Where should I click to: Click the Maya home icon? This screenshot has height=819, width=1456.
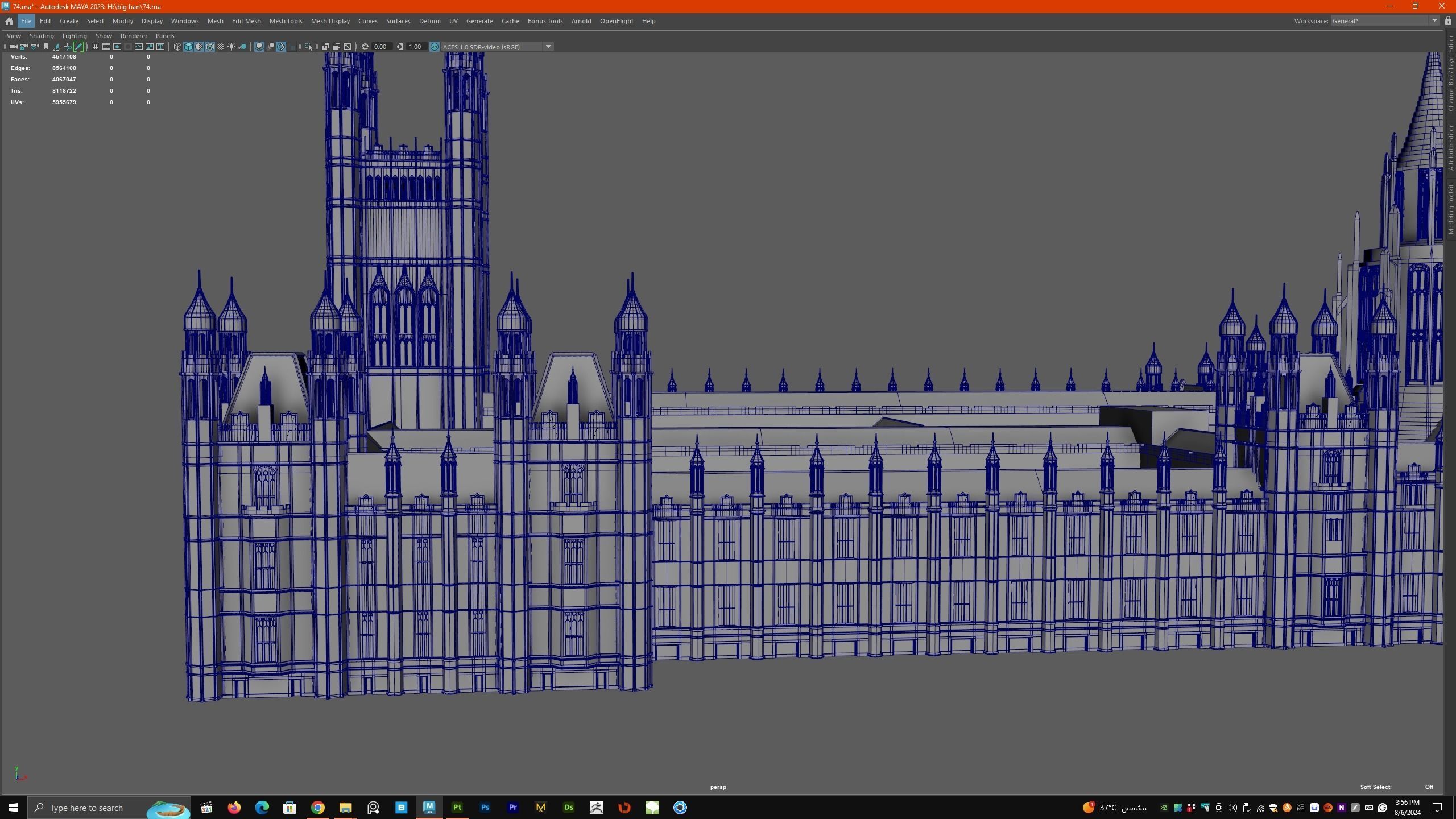(9, 21)
